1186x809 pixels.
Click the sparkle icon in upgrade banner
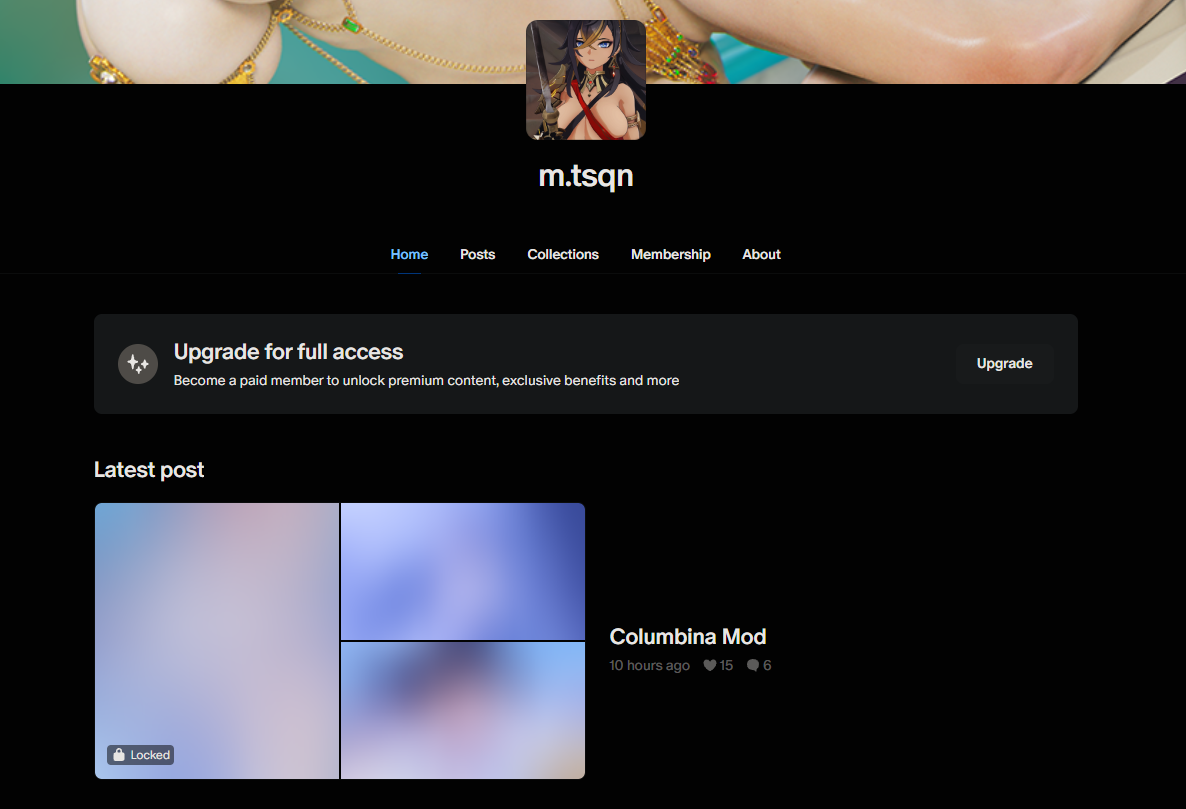[x=138, y=364]
